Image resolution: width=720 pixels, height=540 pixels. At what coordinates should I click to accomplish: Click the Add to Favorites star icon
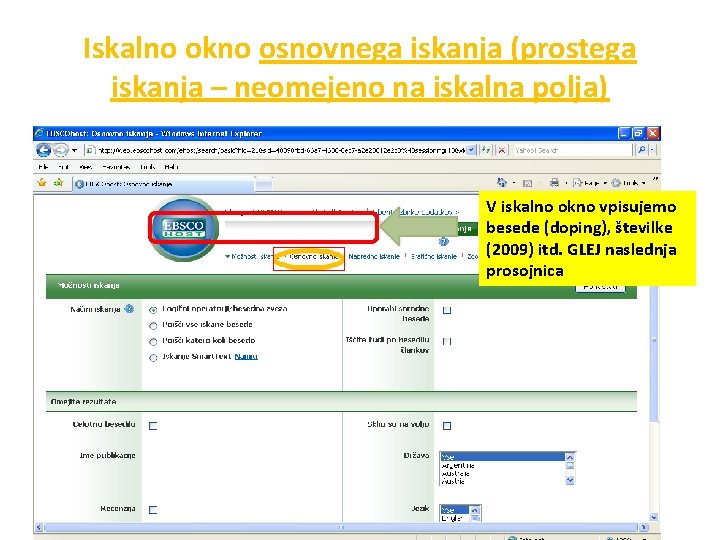click(x=58, y=183)
